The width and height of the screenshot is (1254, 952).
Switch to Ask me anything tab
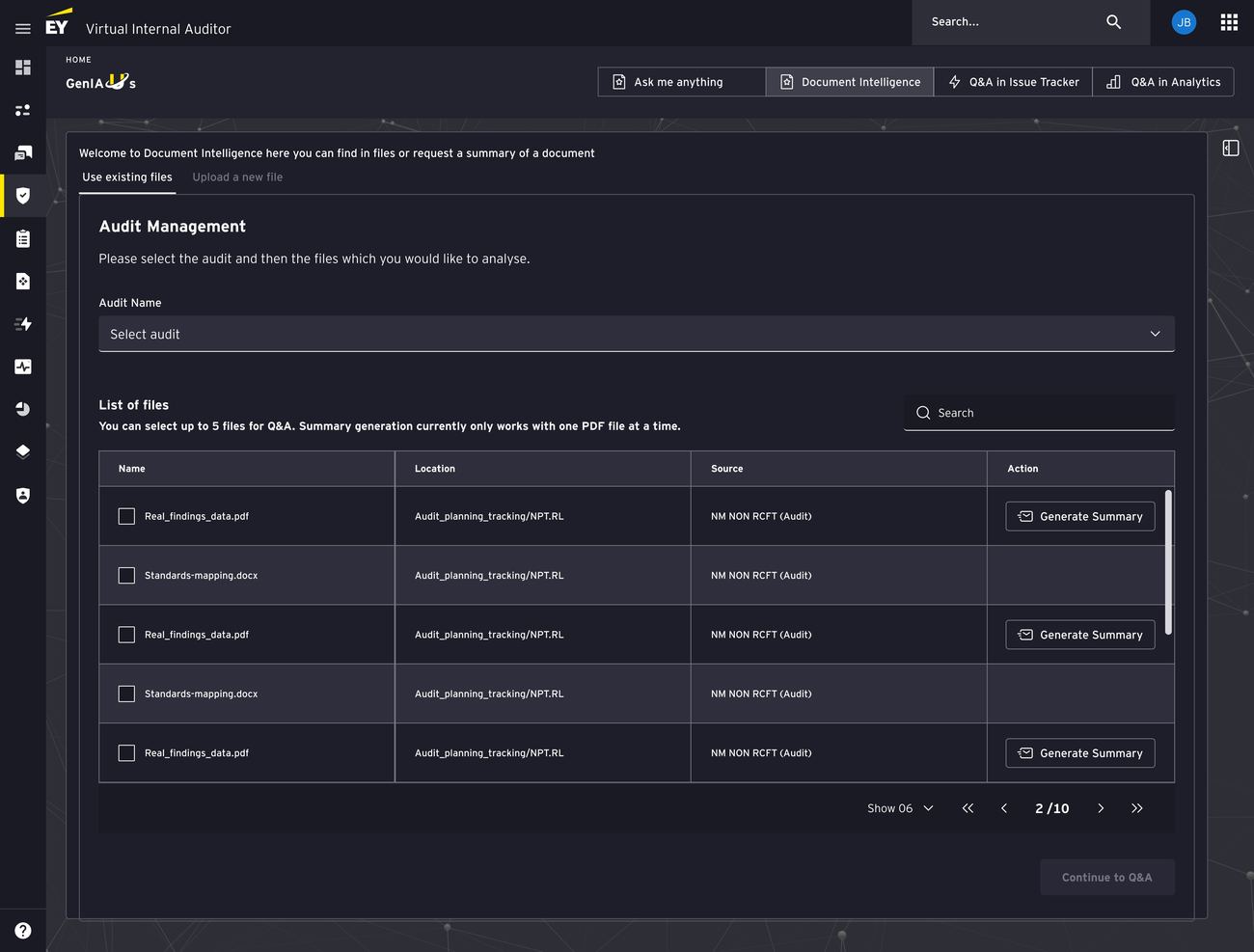coord(682,82)
